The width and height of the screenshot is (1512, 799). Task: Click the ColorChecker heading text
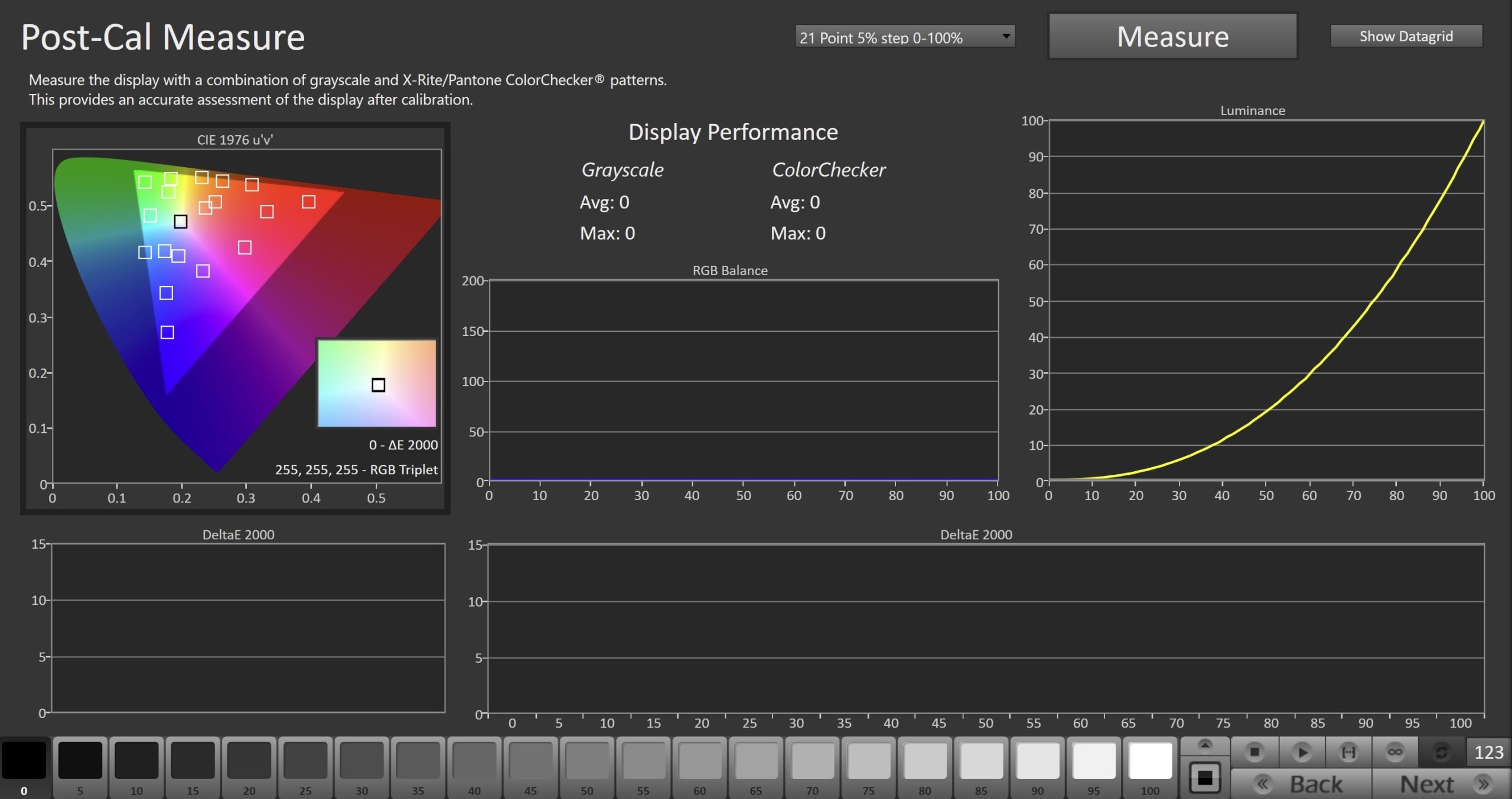(829, 170)
